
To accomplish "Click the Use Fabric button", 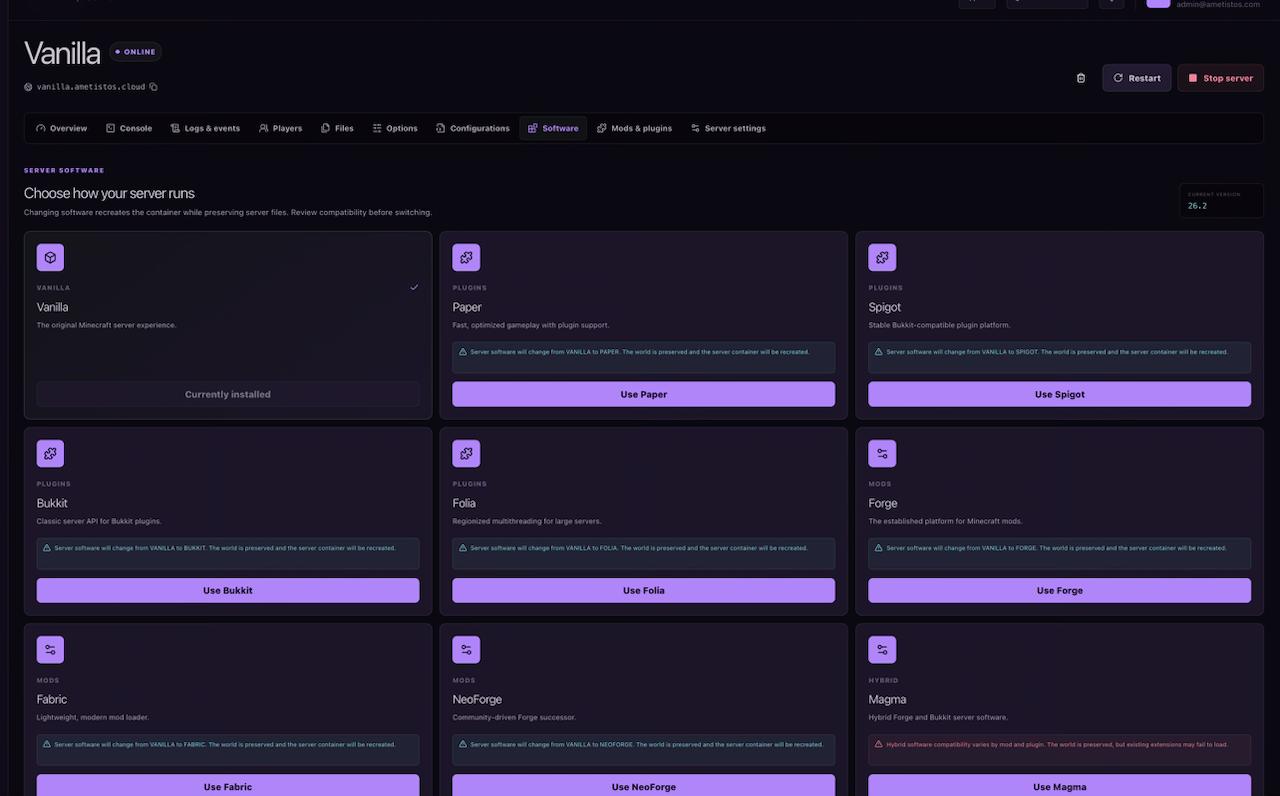I will [228, 786].
